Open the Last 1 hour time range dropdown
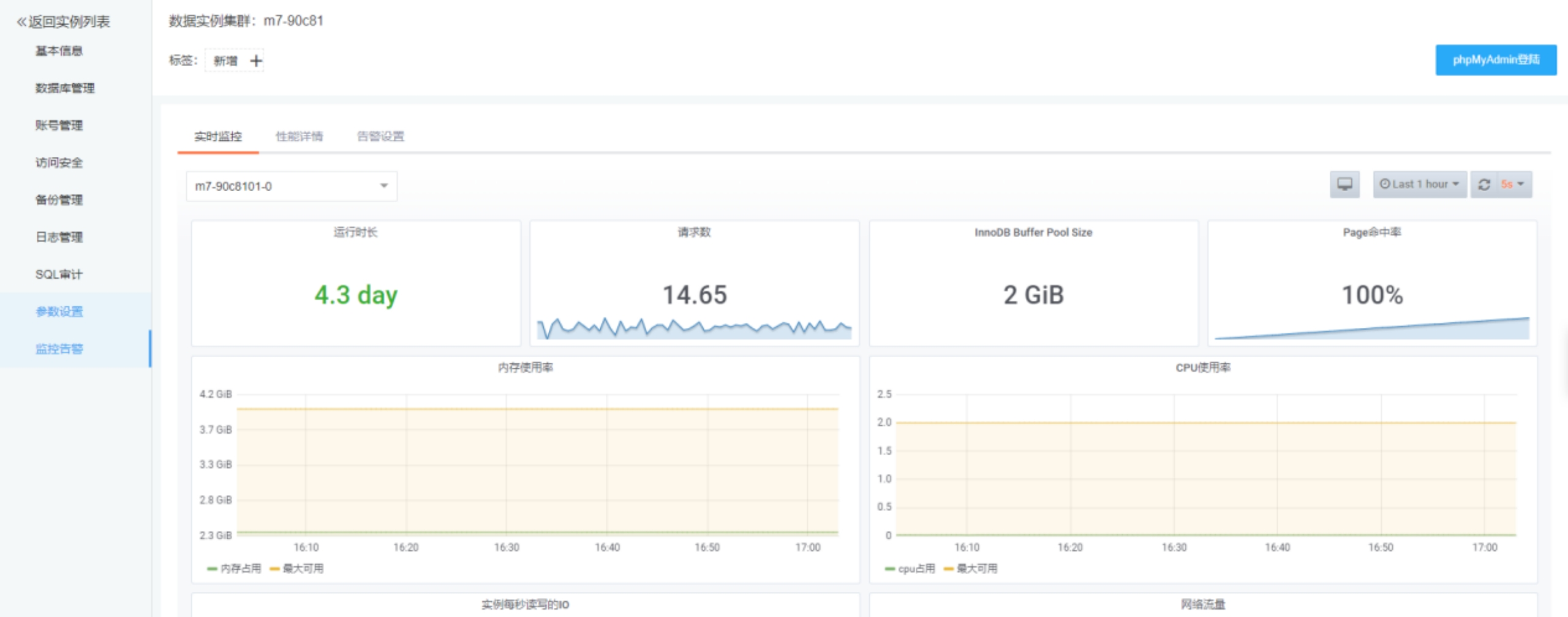 [x=1420, y=184]
